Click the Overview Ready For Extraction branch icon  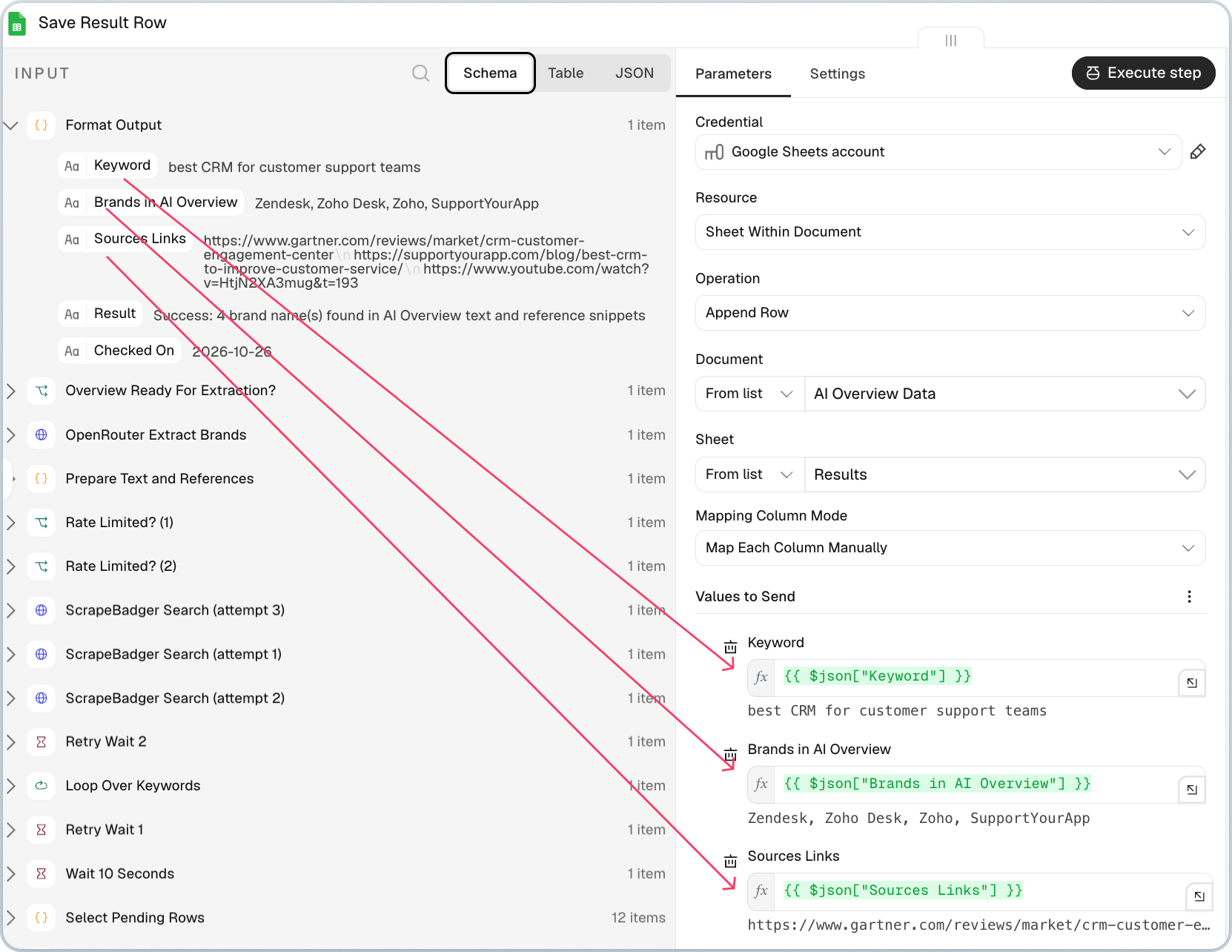42,391
